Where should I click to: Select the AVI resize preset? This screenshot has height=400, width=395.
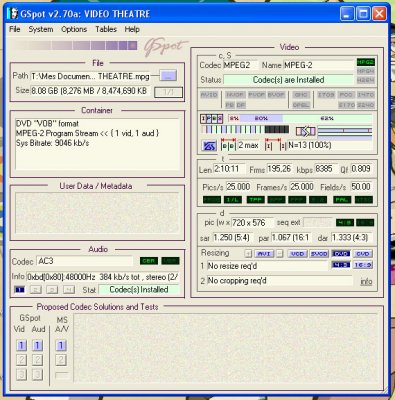click(x=264, y=254)
